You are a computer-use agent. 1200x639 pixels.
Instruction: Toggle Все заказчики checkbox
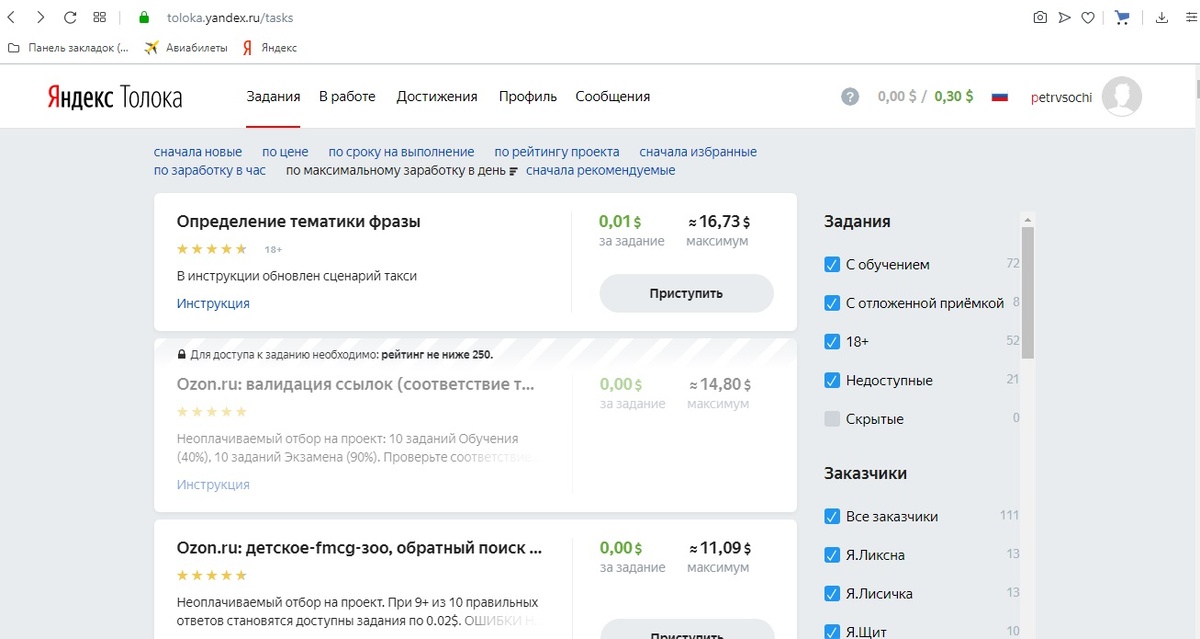point(832,517)
